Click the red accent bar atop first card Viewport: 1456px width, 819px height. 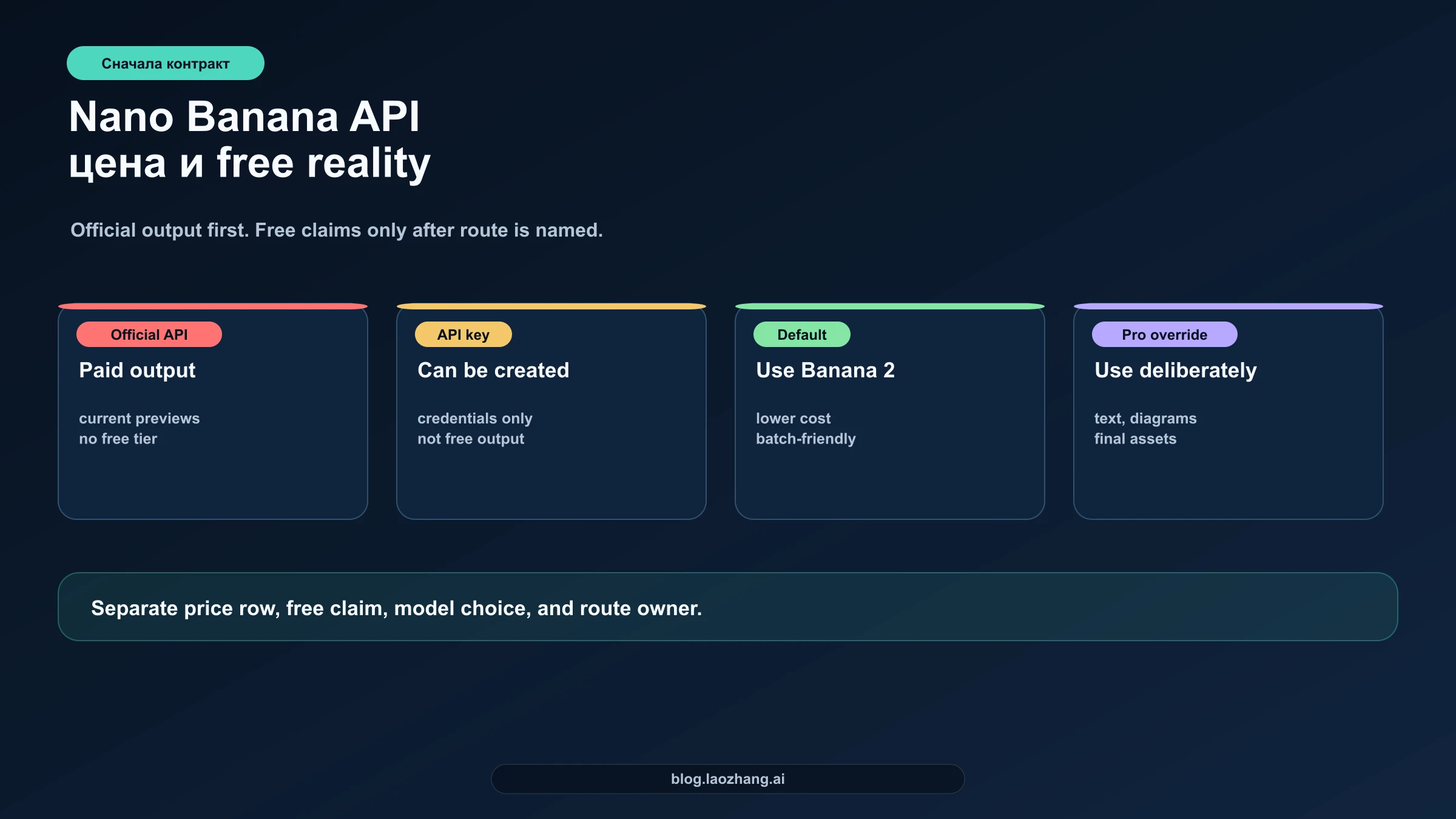(213, 306)
